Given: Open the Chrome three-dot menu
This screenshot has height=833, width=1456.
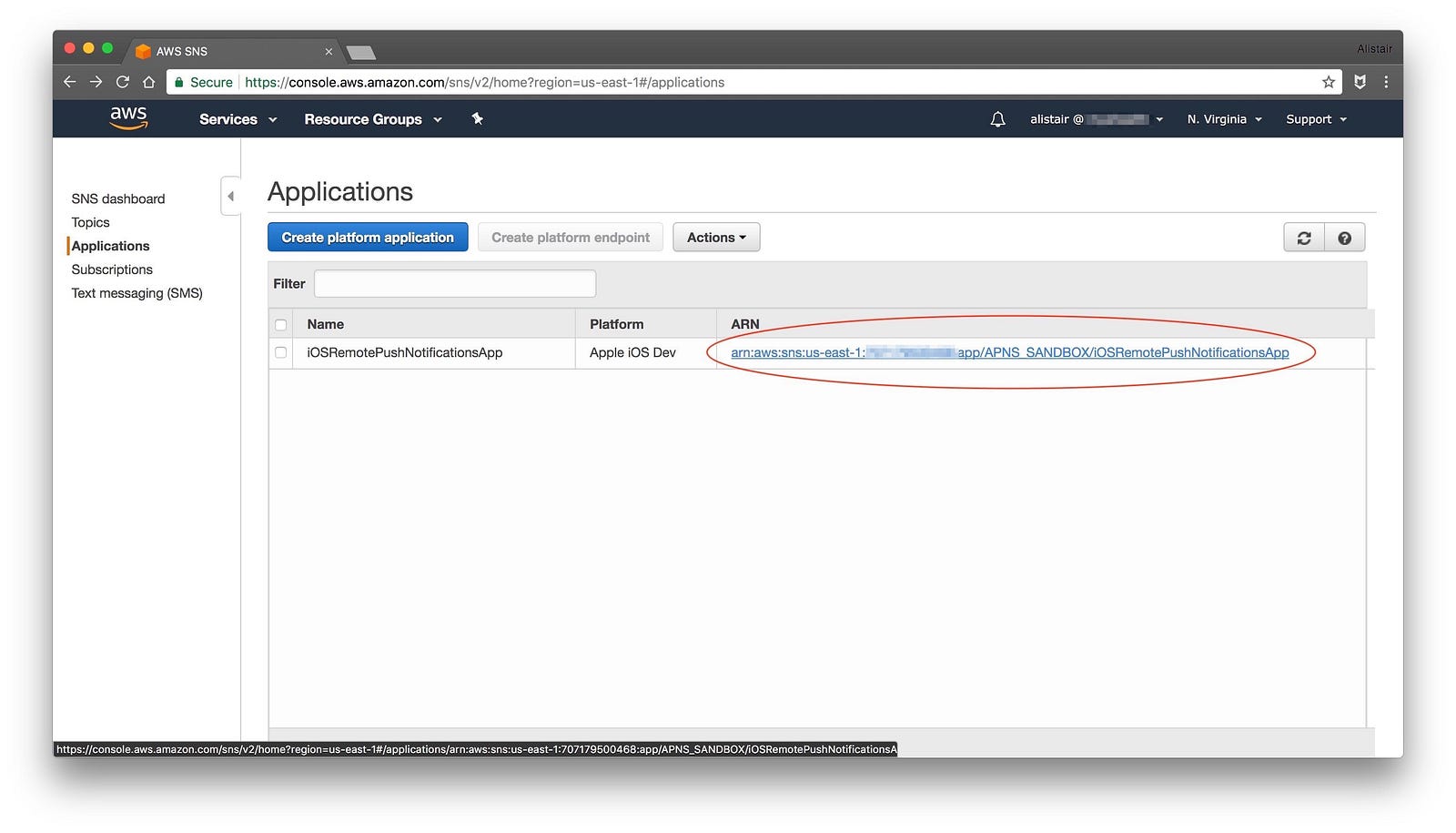Looking at the screenshot, I should (1386, 82).
